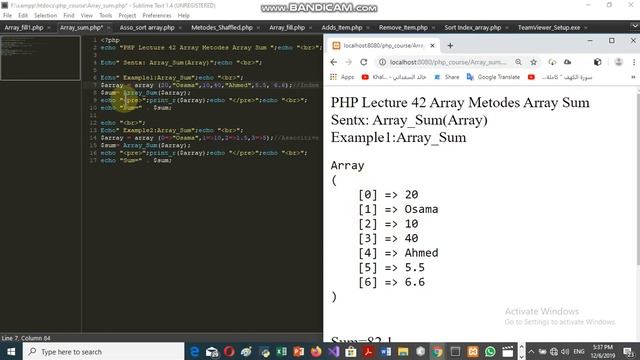Open Sublime Edit menu

tap(23, 16)
